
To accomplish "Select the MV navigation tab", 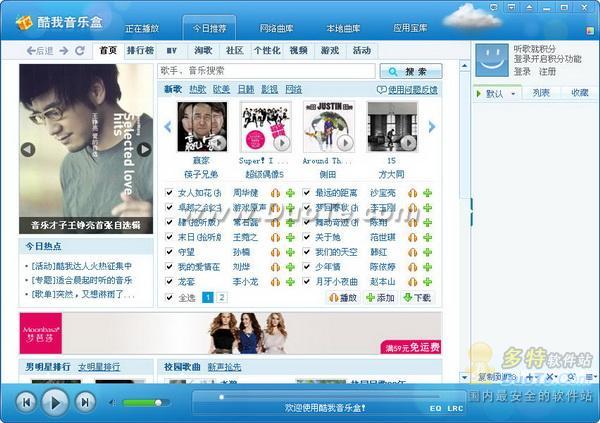I will (172, 51).
